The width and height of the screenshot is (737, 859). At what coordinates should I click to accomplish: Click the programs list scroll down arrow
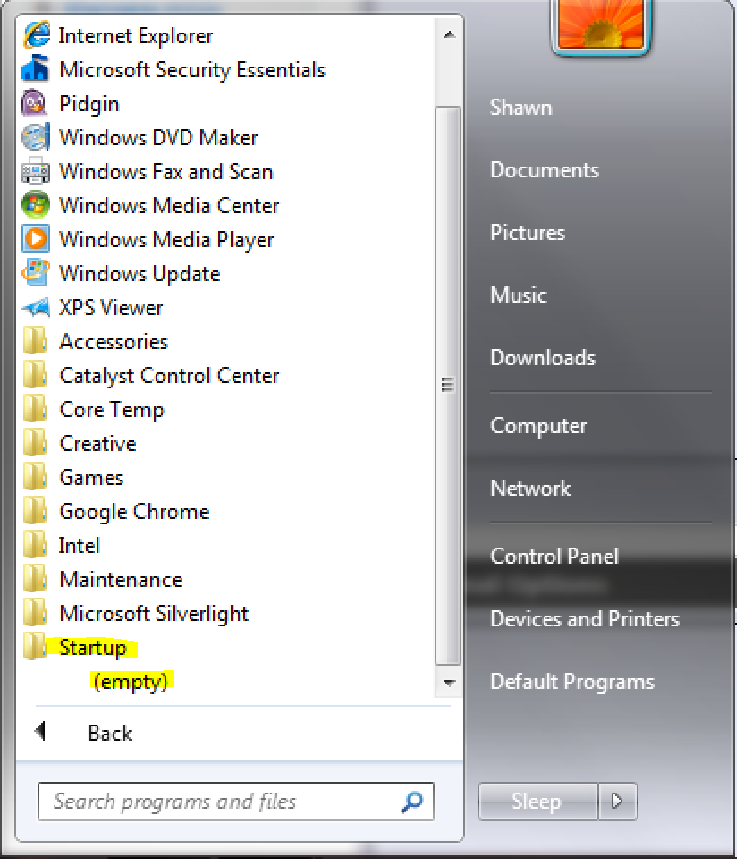(449, 683)
